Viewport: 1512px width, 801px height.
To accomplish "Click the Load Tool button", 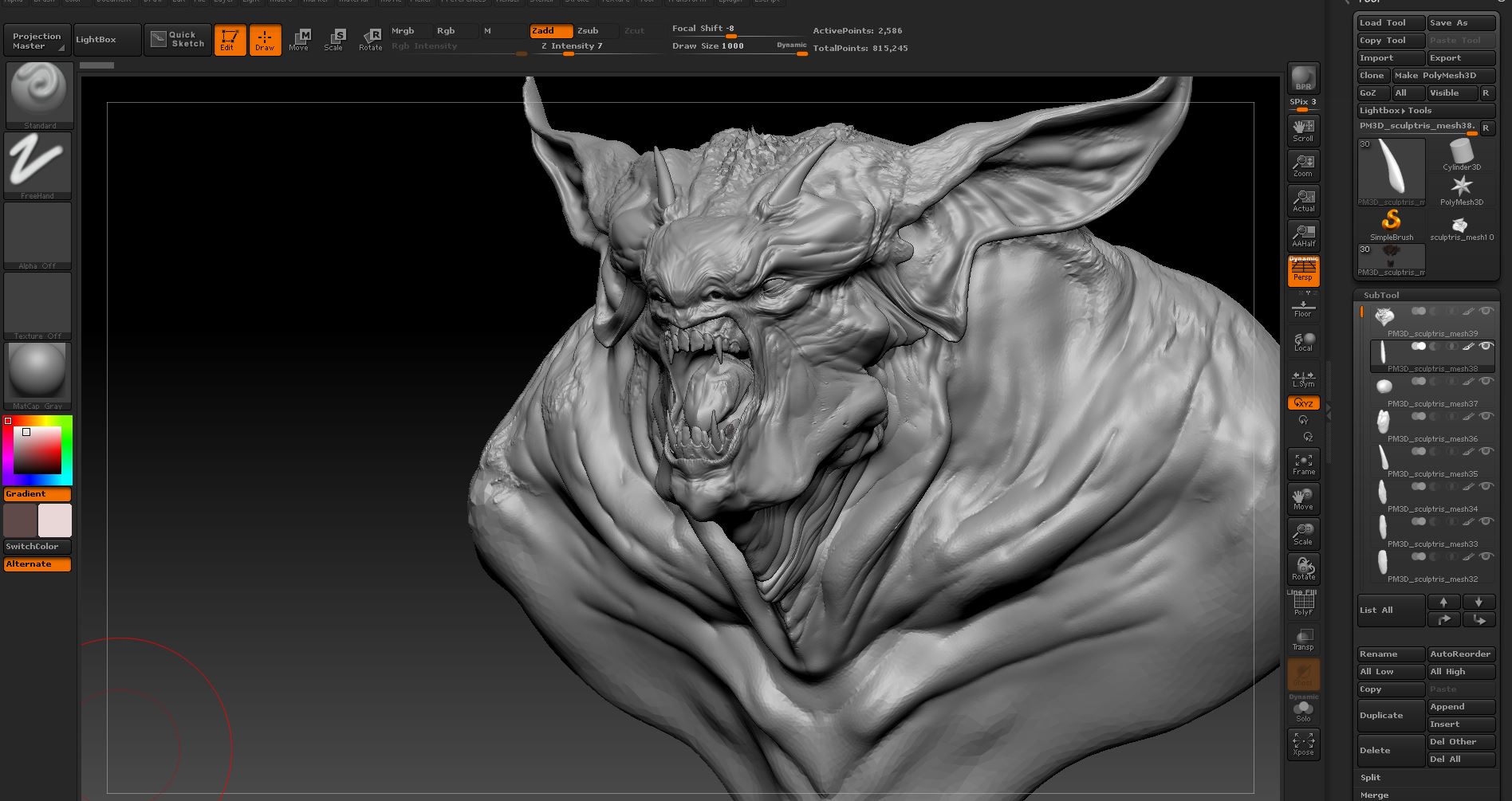I will coord(1391,23).
